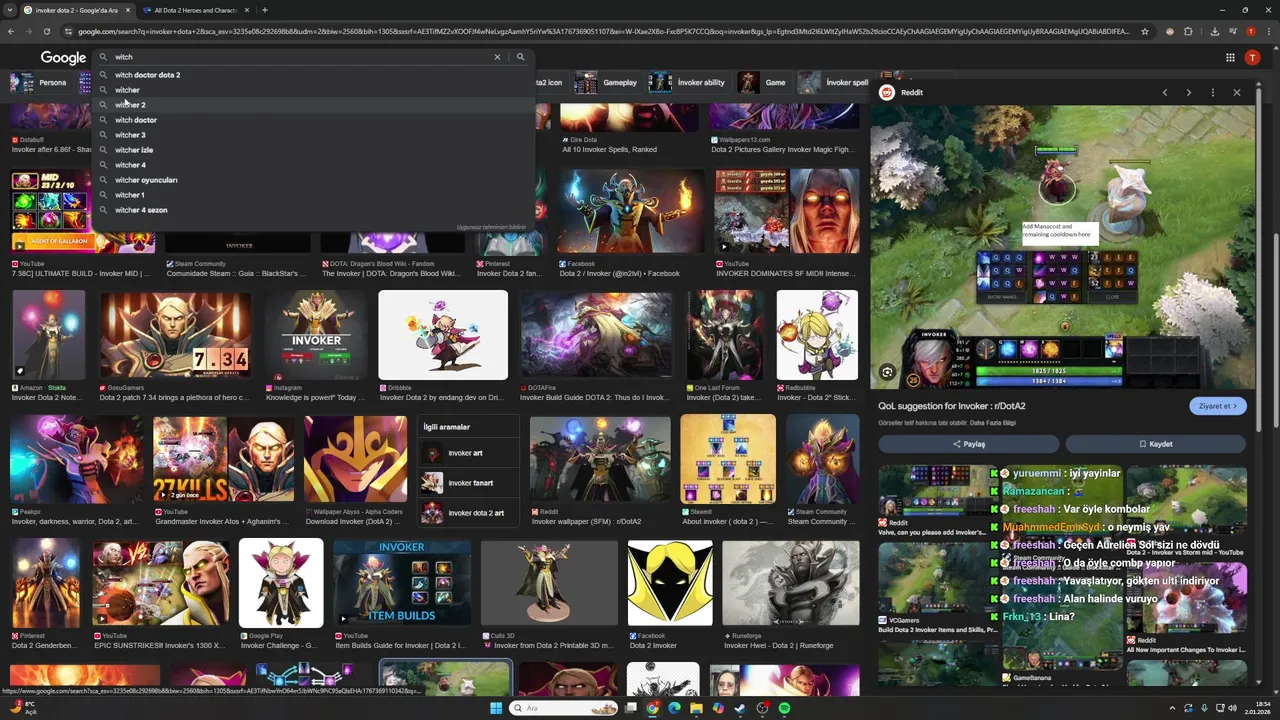The height and width of the screenshot is (720, 1280).
Task: Open the Redbubble Invoker sticker thumbnail
Action: [x=817, y=335]
